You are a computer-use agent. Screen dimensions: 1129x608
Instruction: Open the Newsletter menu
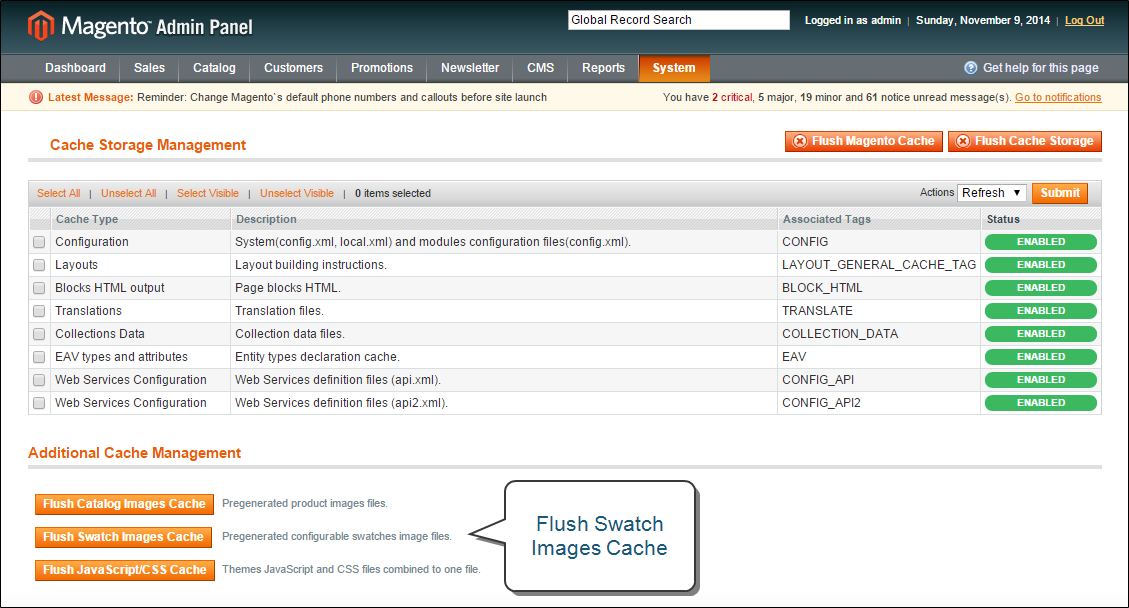469,68
